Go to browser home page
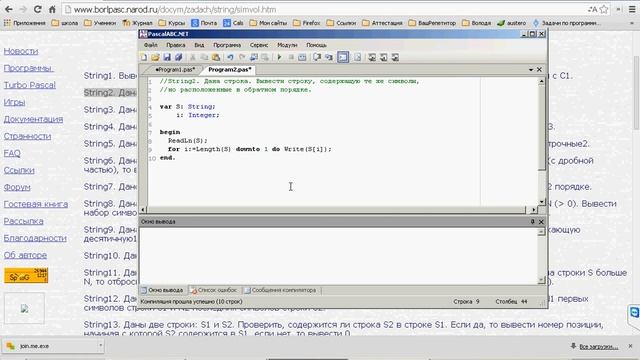This screenshot has width=640, height=360. pyautogui.click(x=52, y=9)
